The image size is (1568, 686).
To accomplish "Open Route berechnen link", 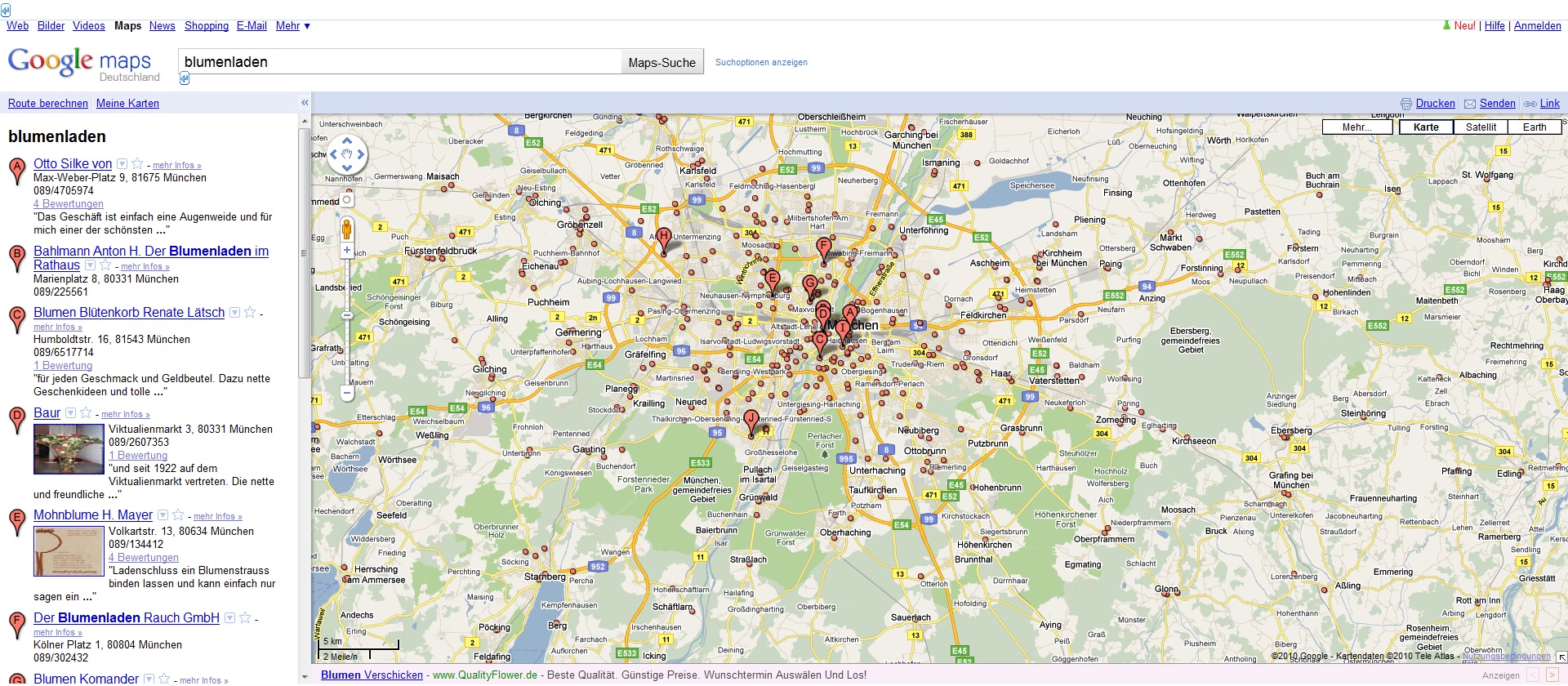I will point(48,104).
